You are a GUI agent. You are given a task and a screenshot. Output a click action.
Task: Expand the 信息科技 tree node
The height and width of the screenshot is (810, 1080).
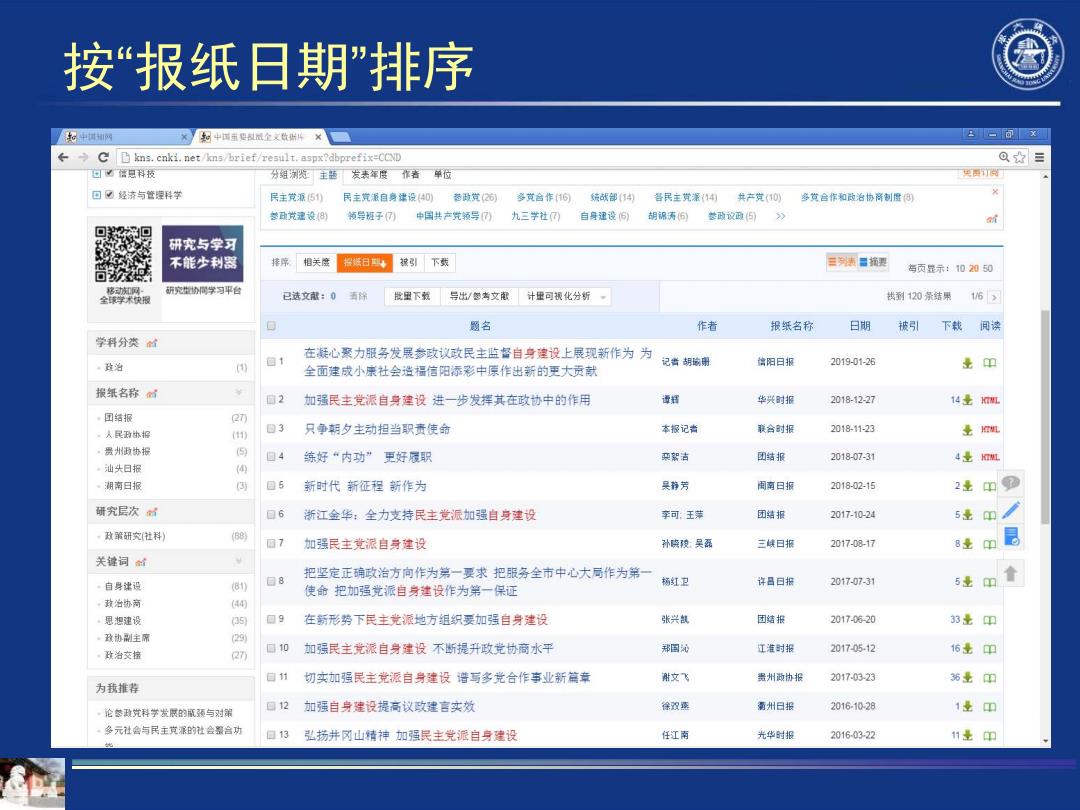tap(96, 174)
